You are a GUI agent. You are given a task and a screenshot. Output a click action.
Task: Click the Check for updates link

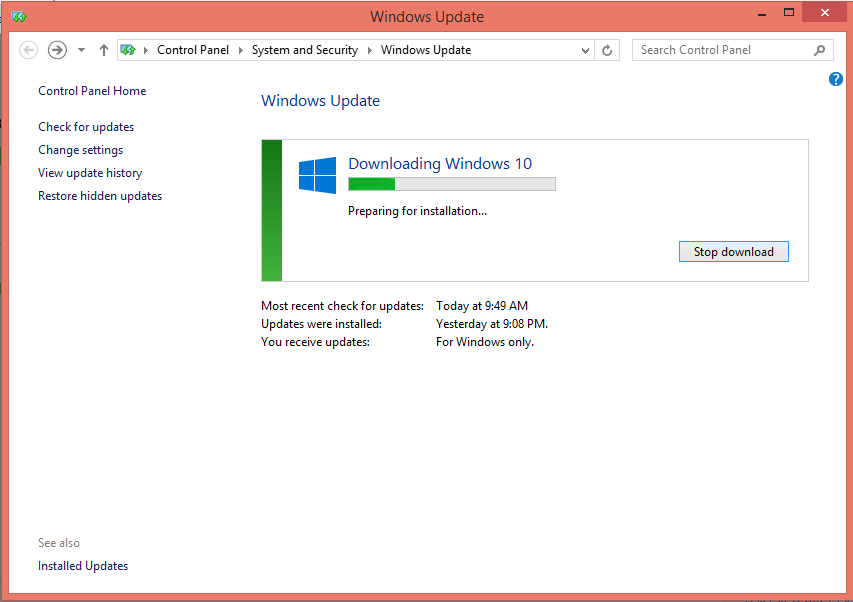click(86, 127)
